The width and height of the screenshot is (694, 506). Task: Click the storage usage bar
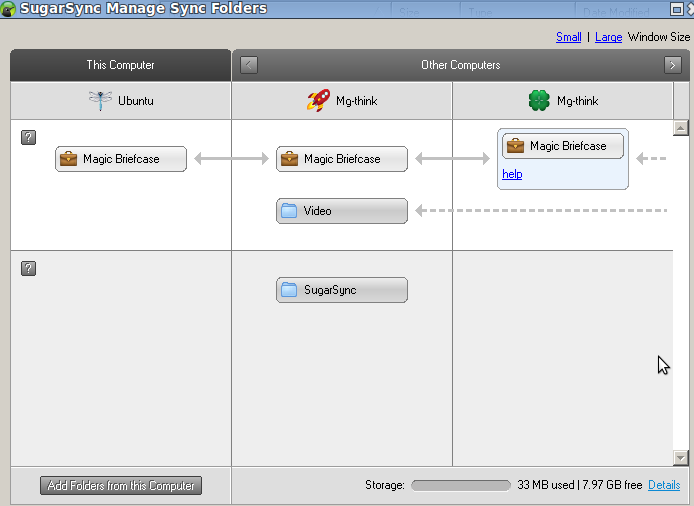coord(461,486)
